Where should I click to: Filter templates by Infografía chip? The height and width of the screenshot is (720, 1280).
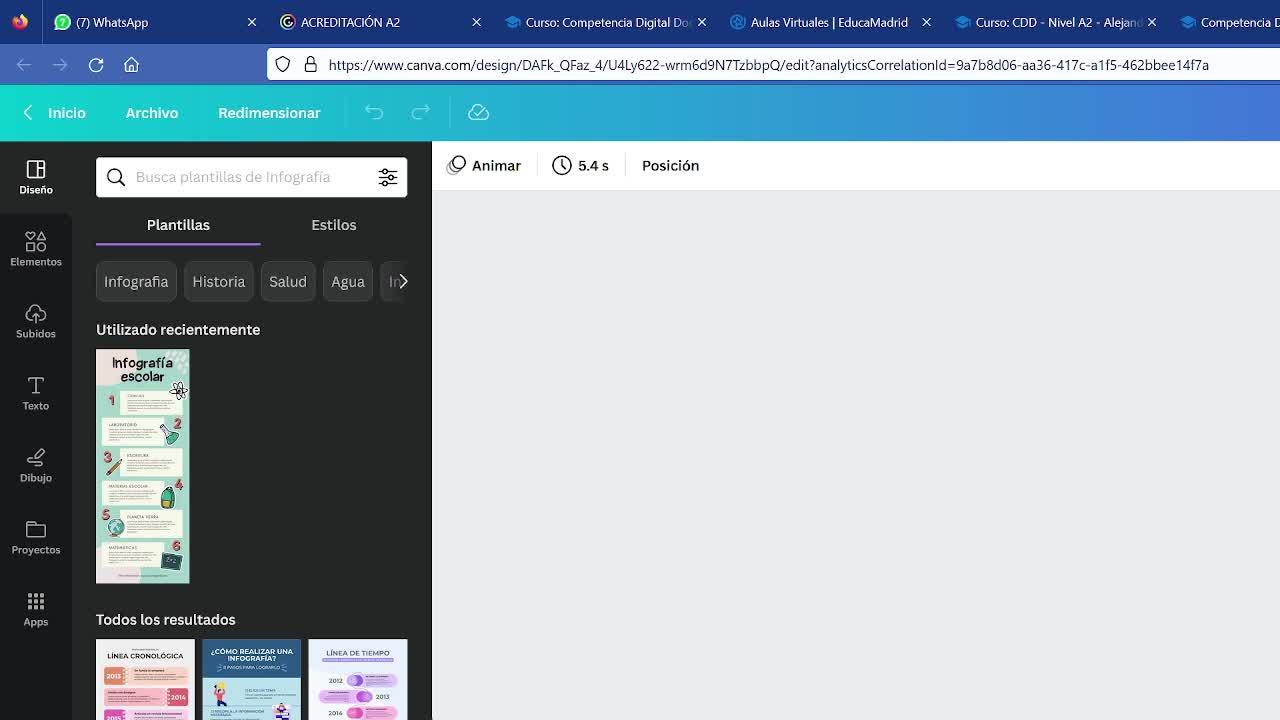(136, 282)
